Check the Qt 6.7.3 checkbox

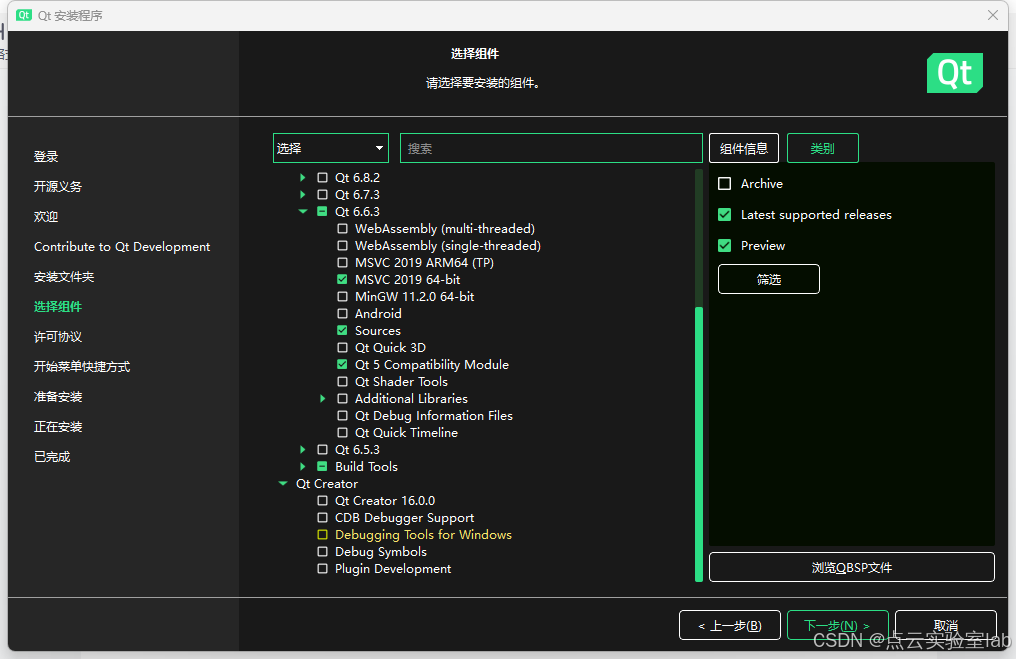click(x=322, y=194)
